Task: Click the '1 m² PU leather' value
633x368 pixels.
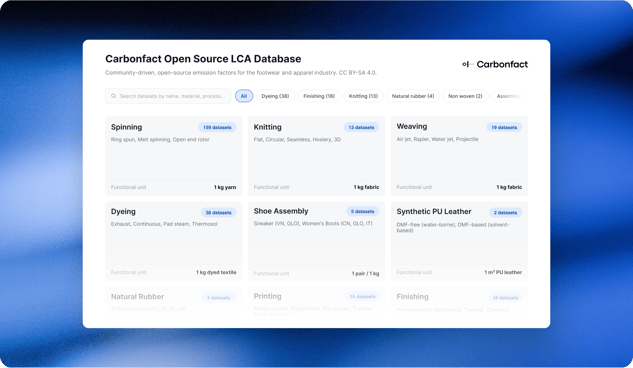Action: [x=503, y=272]
